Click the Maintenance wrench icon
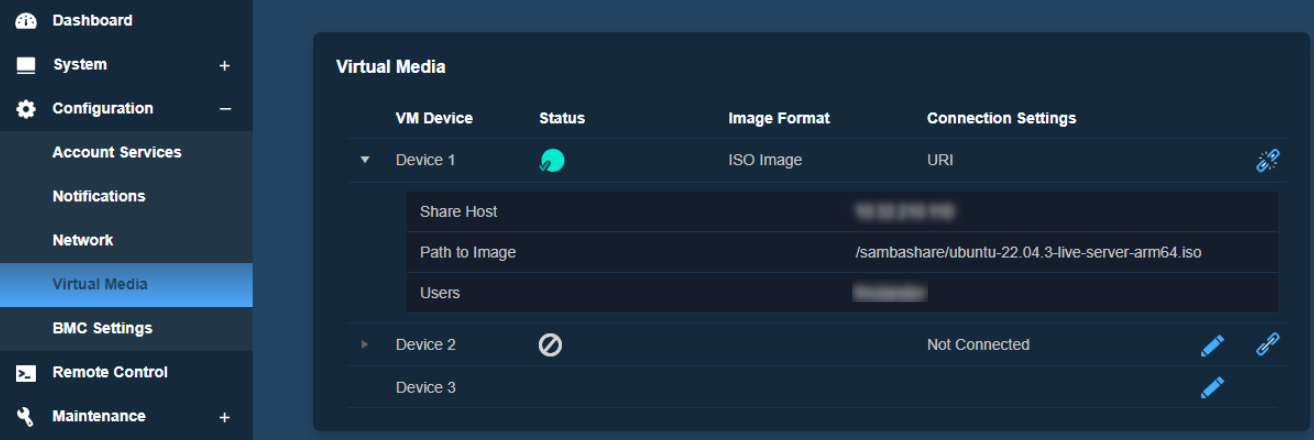 pos(26,417)
